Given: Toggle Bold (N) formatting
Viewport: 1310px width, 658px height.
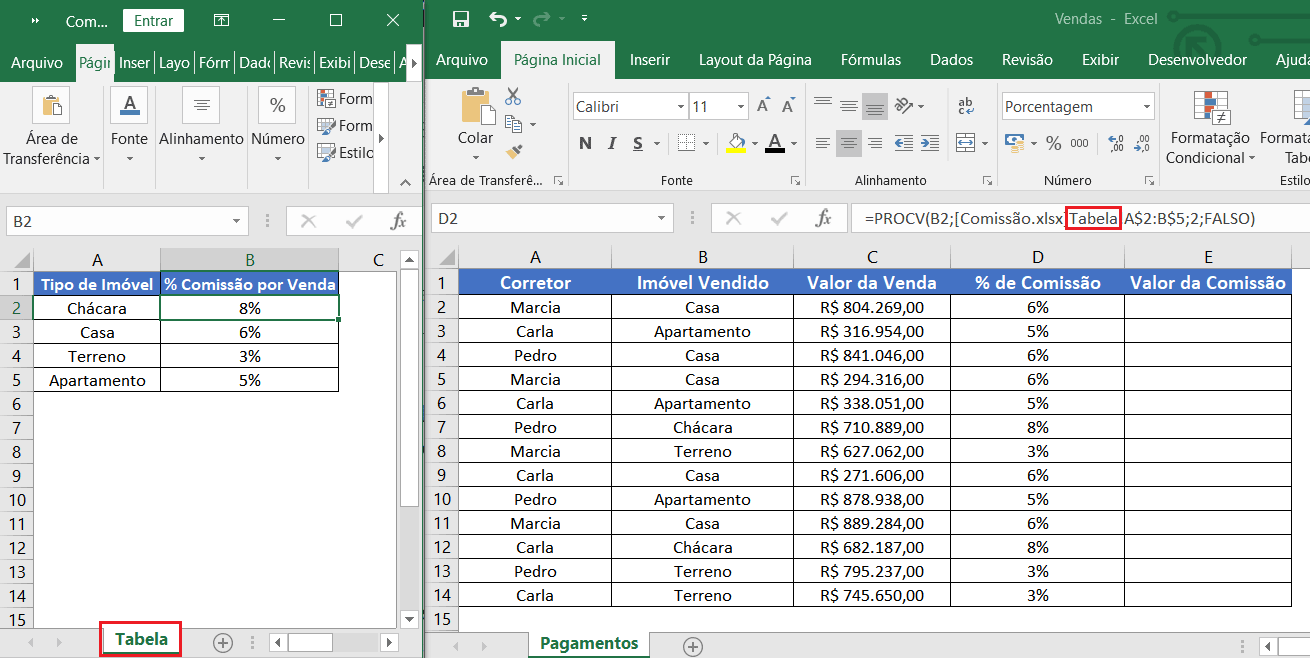Looking at the screenshot, I should [x=585, y=143].
